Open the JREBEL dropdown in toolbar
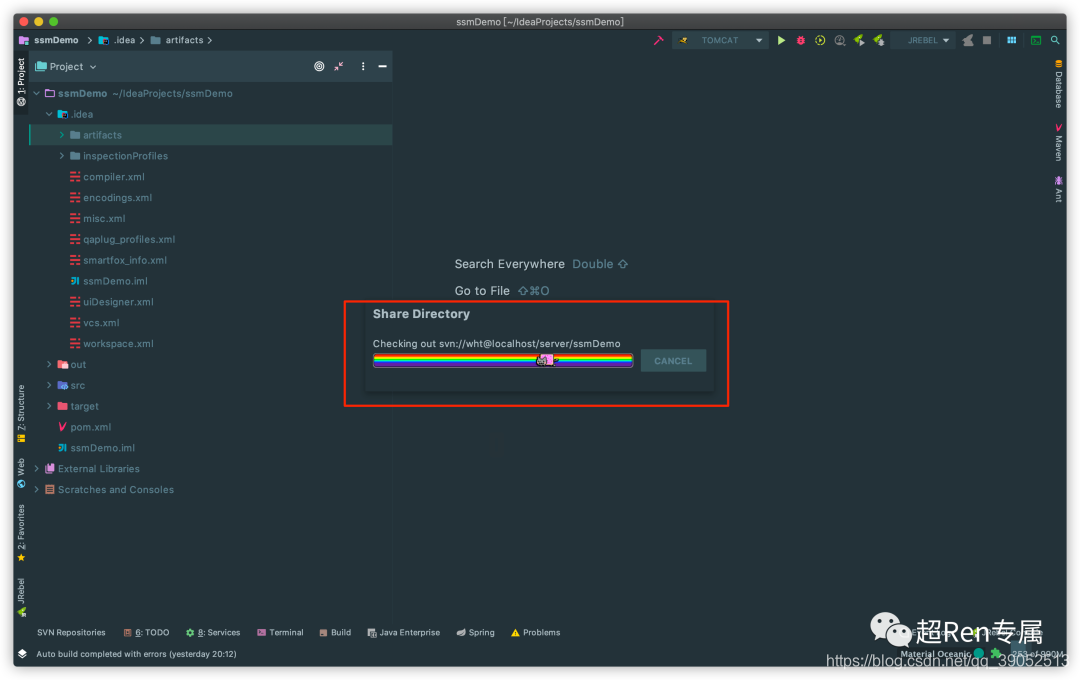This screenshot has width=1080, height=680. 923,41
